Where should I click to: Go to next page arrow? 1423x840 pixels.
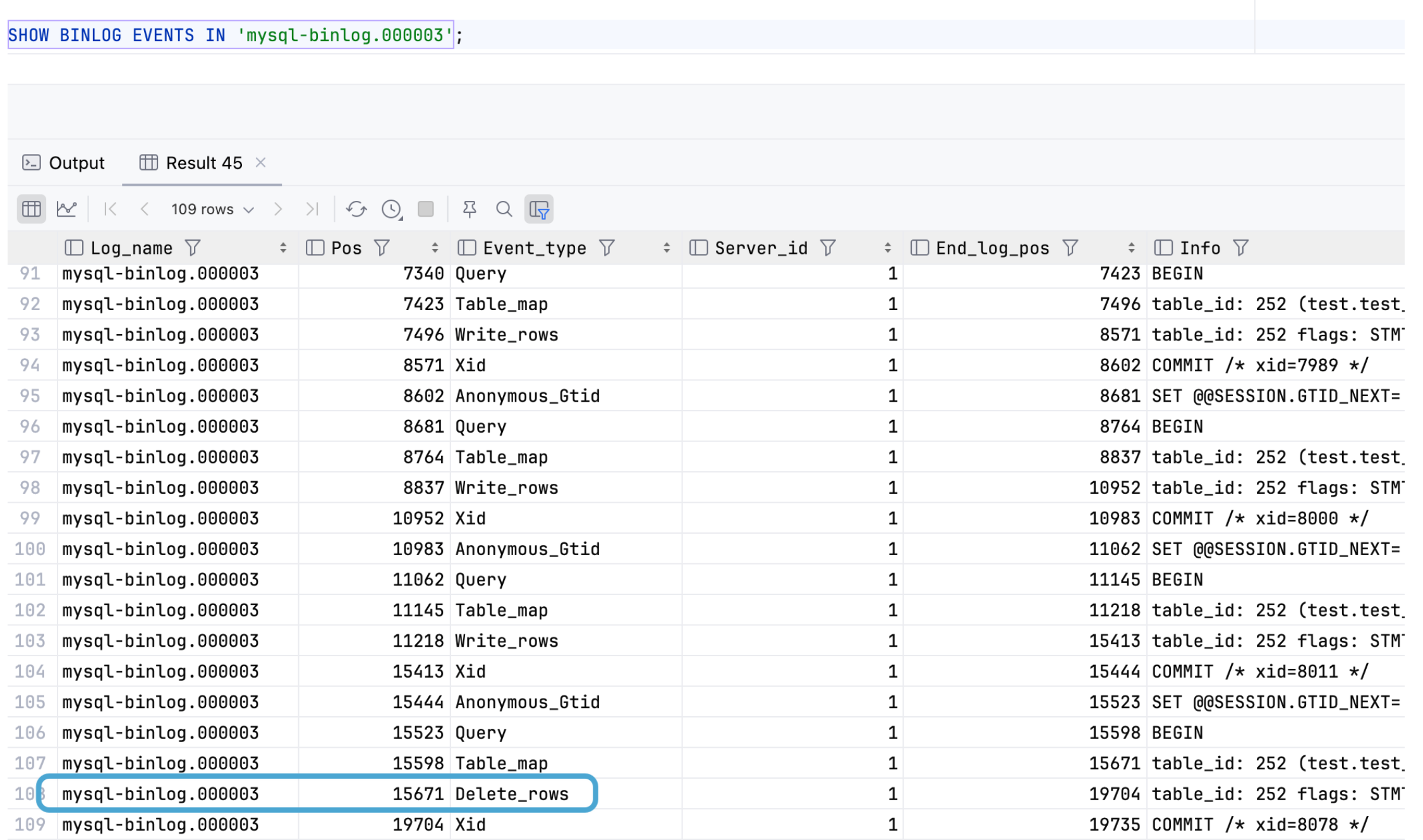tap(278, 209)
